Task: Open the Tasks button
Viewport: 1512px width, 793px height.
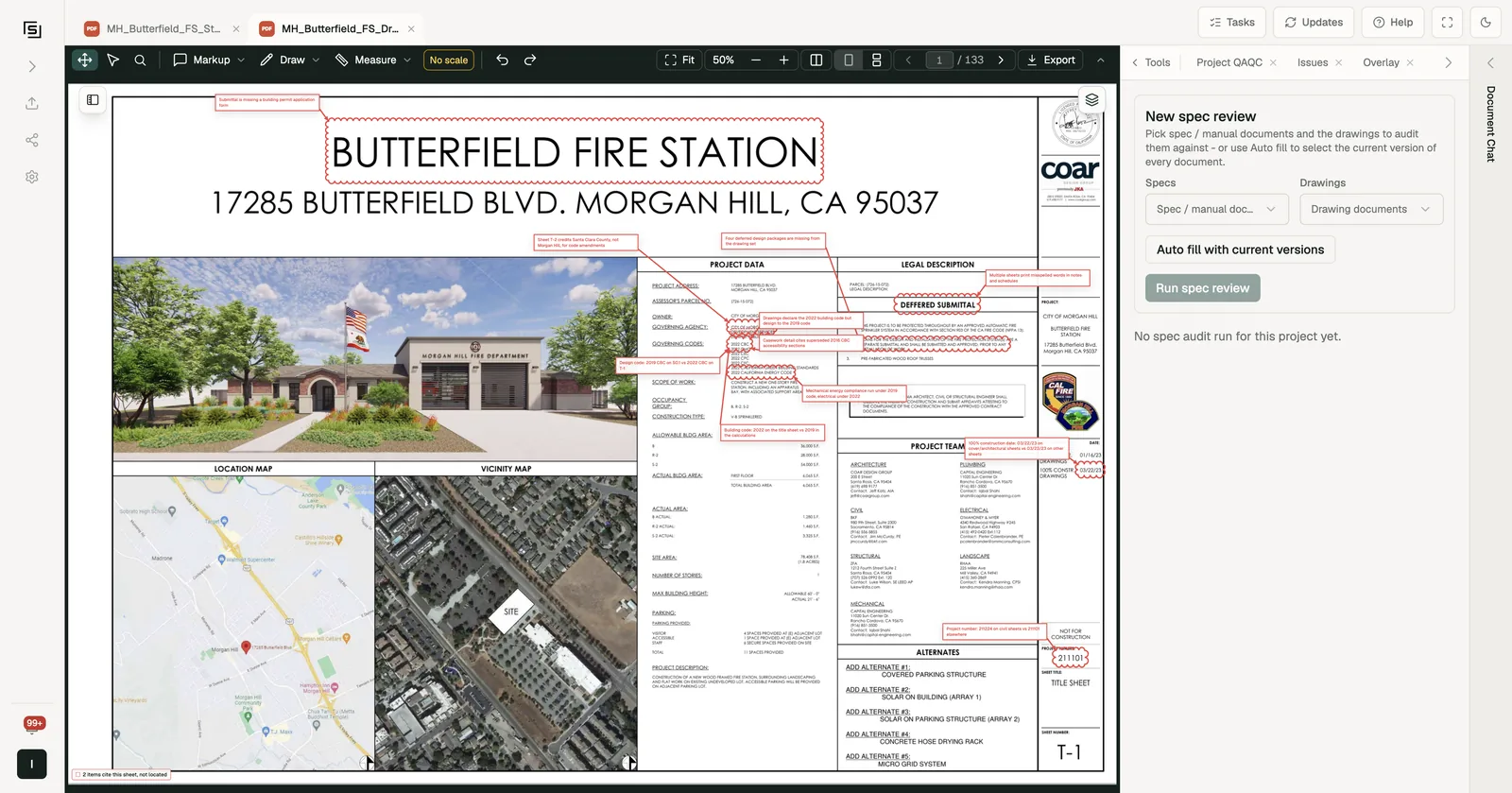Action: pos(1230,22)
